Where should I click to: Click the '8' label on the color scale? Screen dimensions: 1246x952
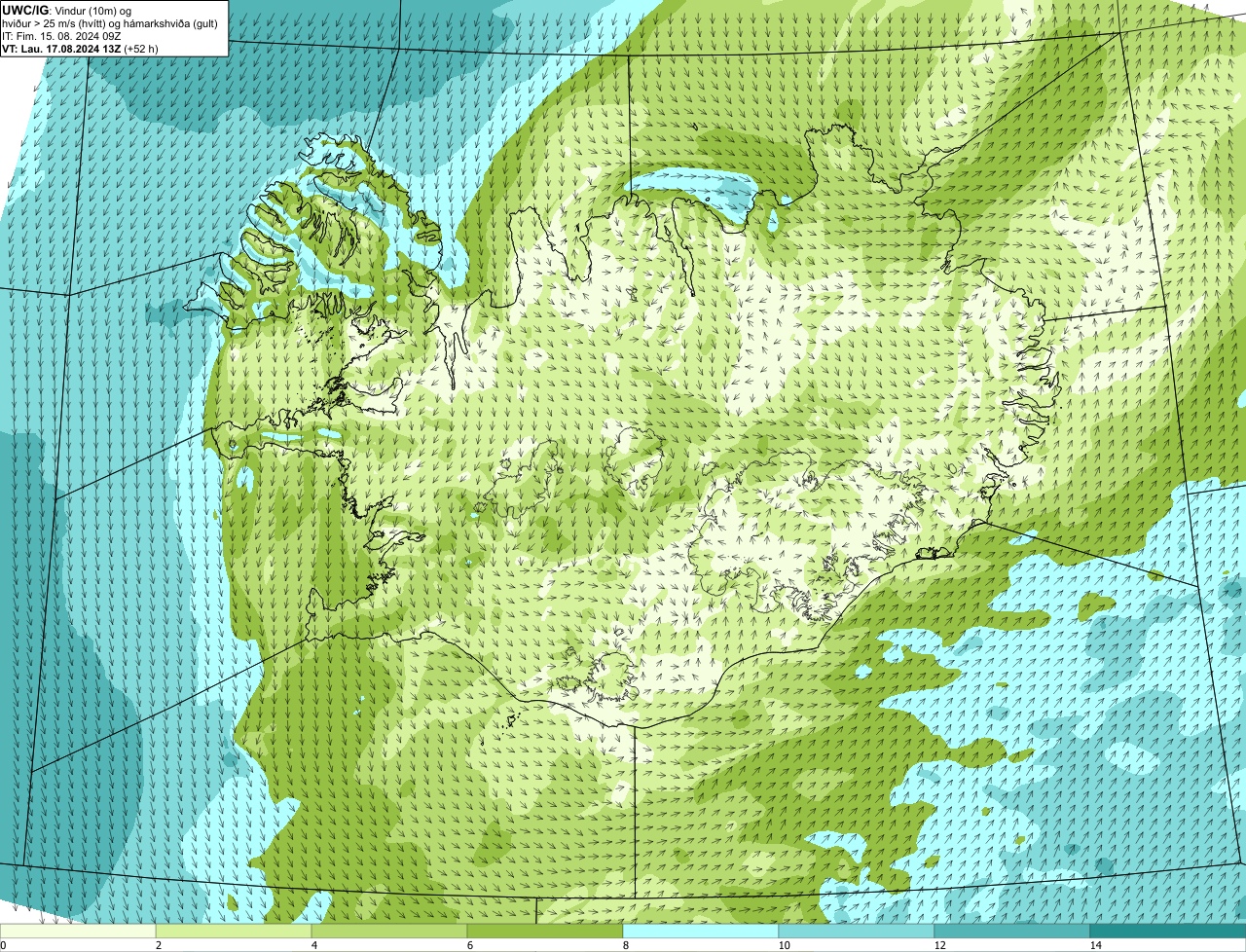[x=625, y=945]
